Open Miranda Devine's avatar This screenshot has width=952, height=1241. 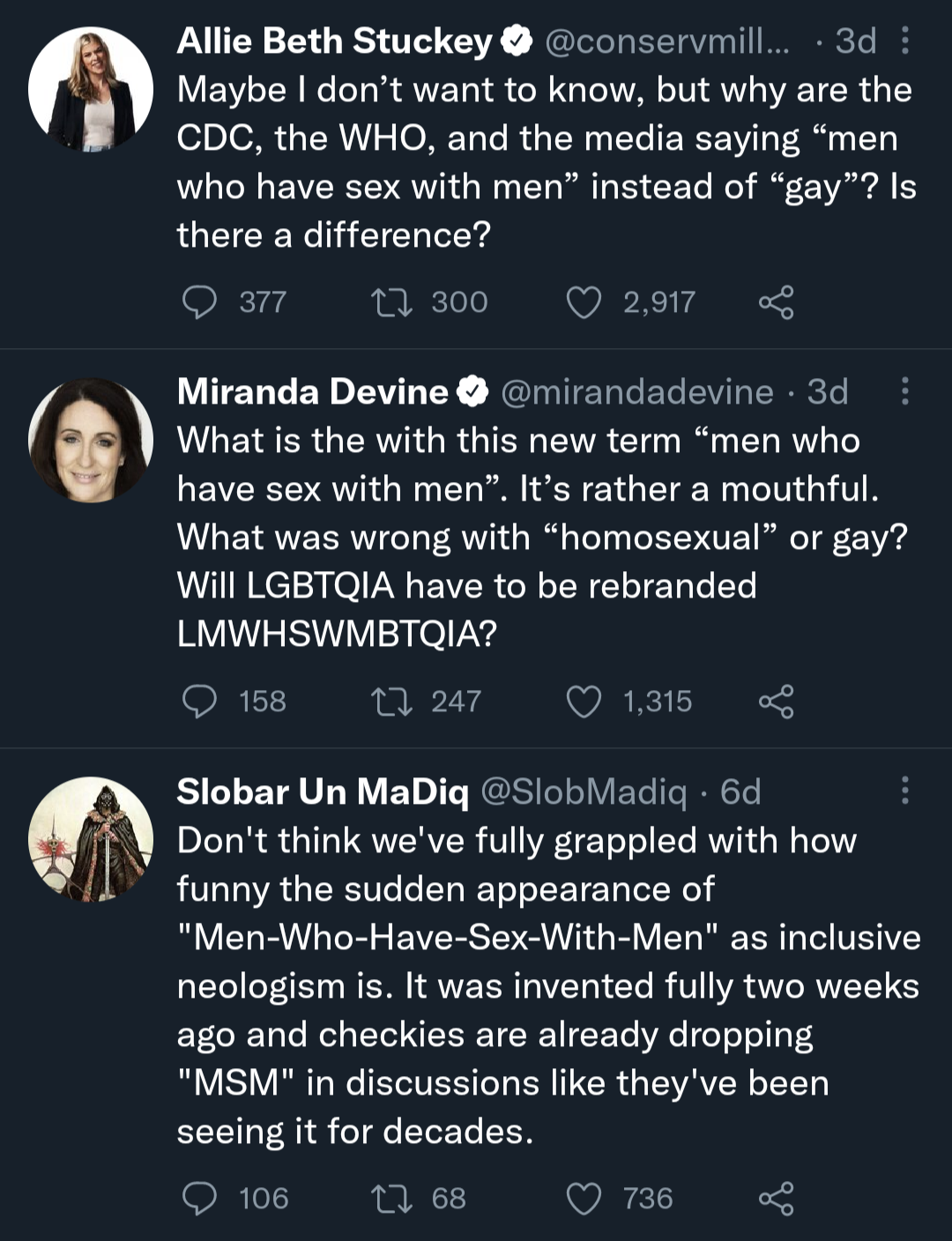[90, 441]
